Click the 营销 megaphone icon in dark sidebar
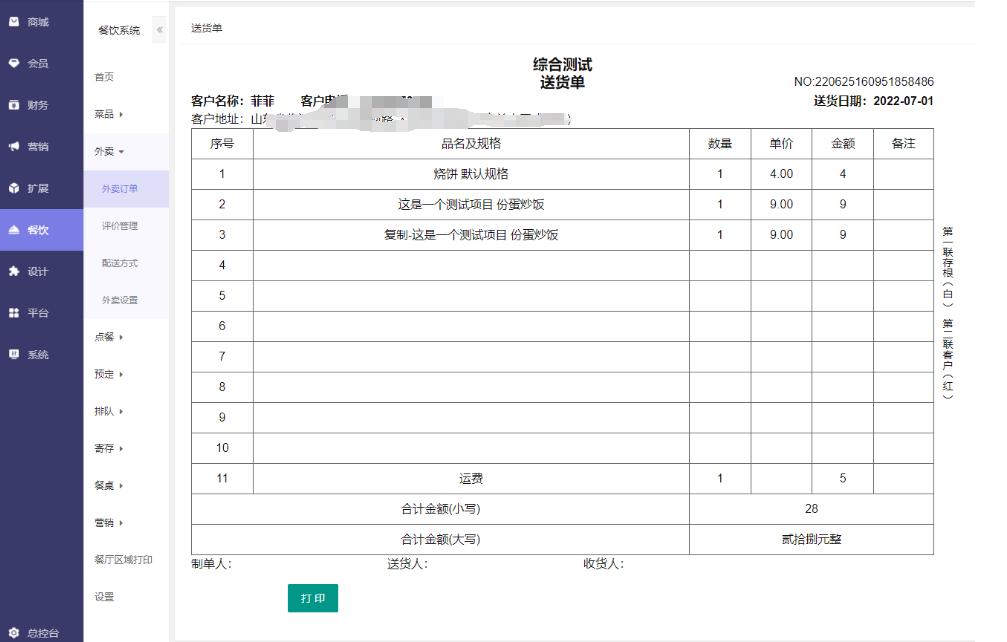Viewport: 1007px width, 642px height. pos(15,147)
